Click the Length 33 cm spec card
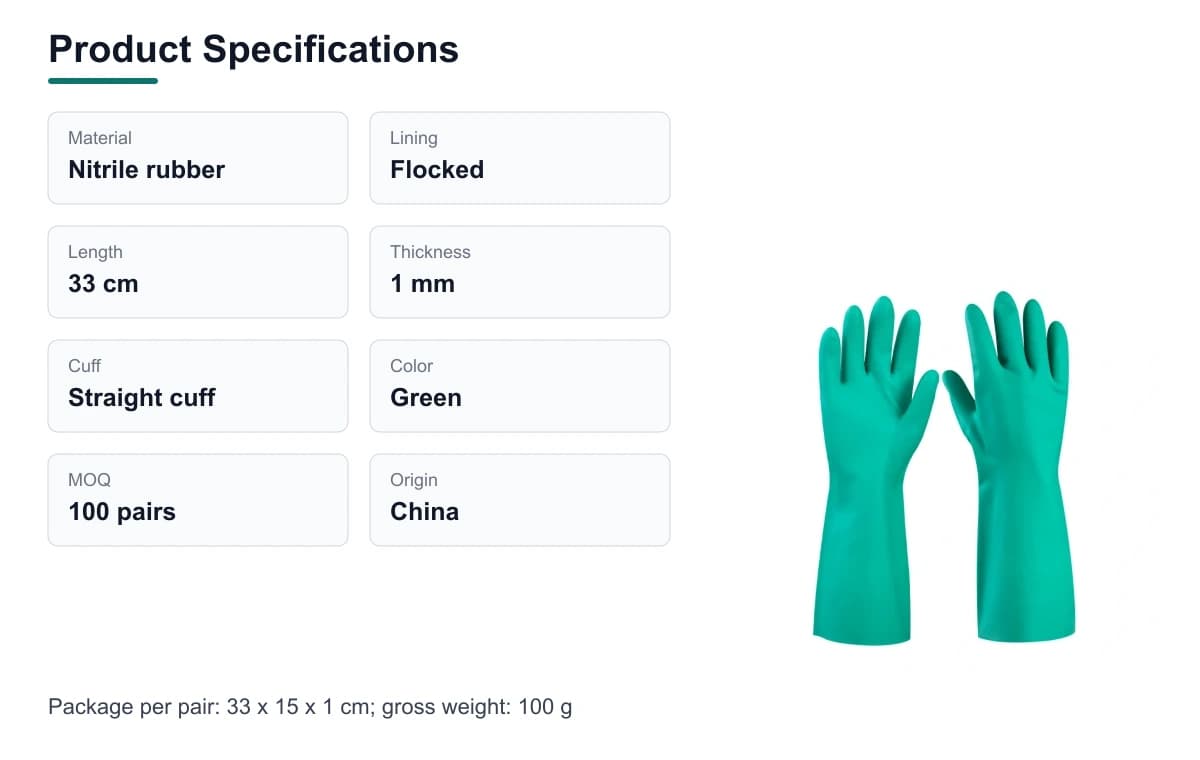The image size is (1200, 760). 198,272
